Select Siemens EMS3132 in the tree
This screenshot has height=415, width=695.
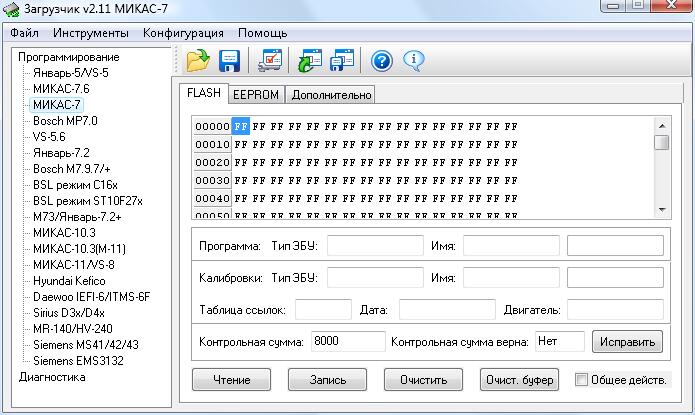pyautogui.click(x=78, y=360)
